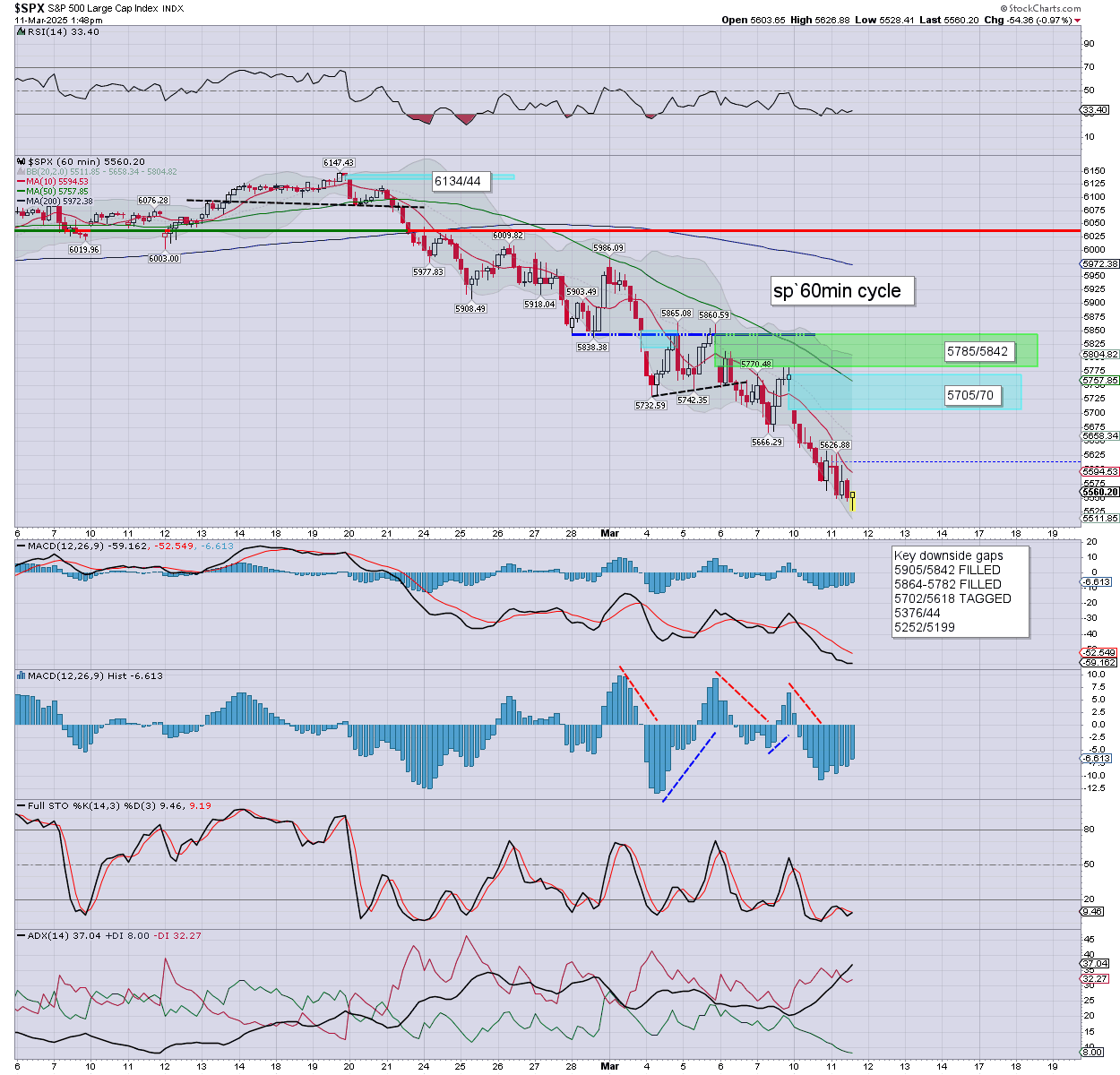Click the 6147.43 high price label
The width and height of the screenshot is (1120, 1075).
pyautogui.click(x=339, y=163)
